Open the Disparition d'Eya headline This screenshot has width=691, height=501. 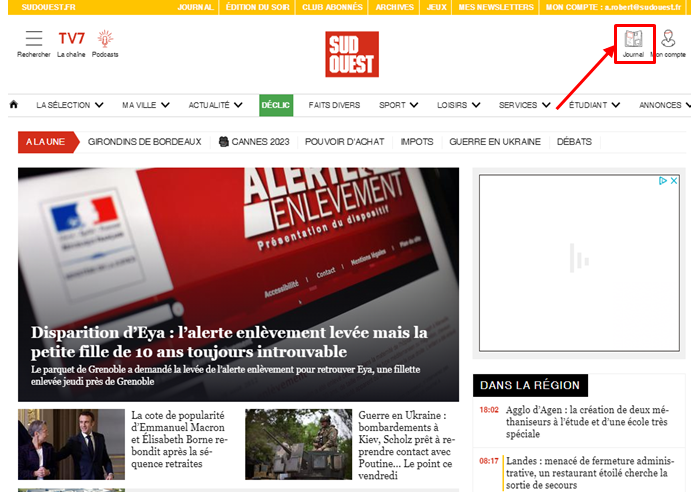[x=229, y=342]
